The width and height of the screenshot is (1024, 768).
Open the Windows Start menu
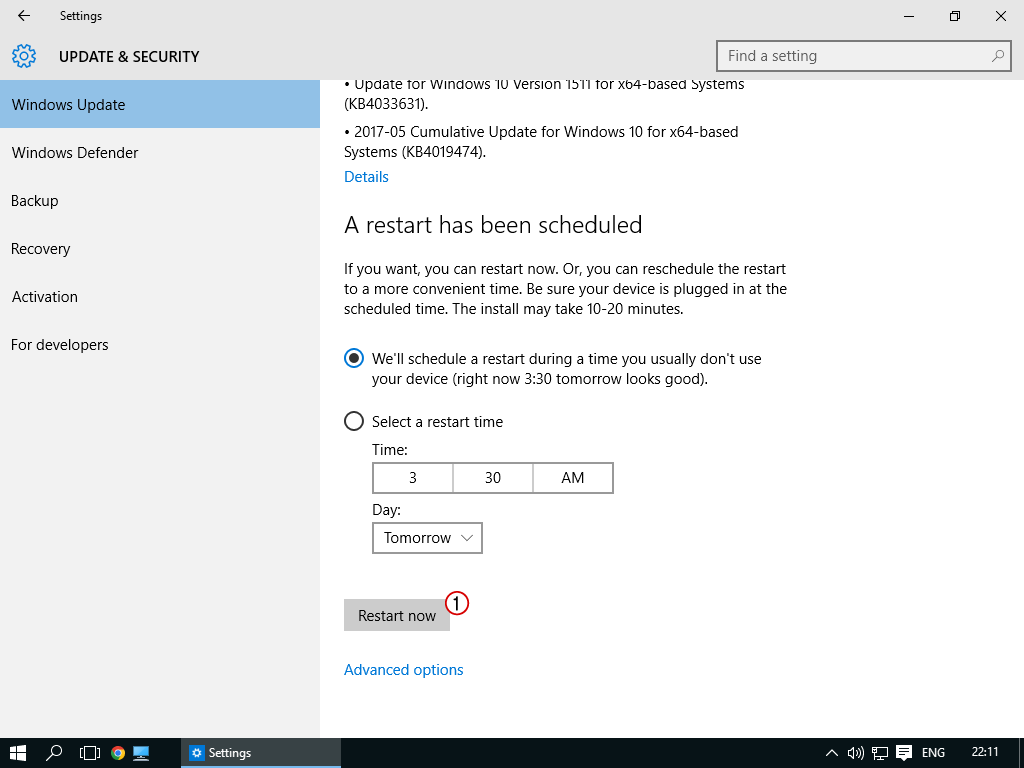[x=18, y=752]
